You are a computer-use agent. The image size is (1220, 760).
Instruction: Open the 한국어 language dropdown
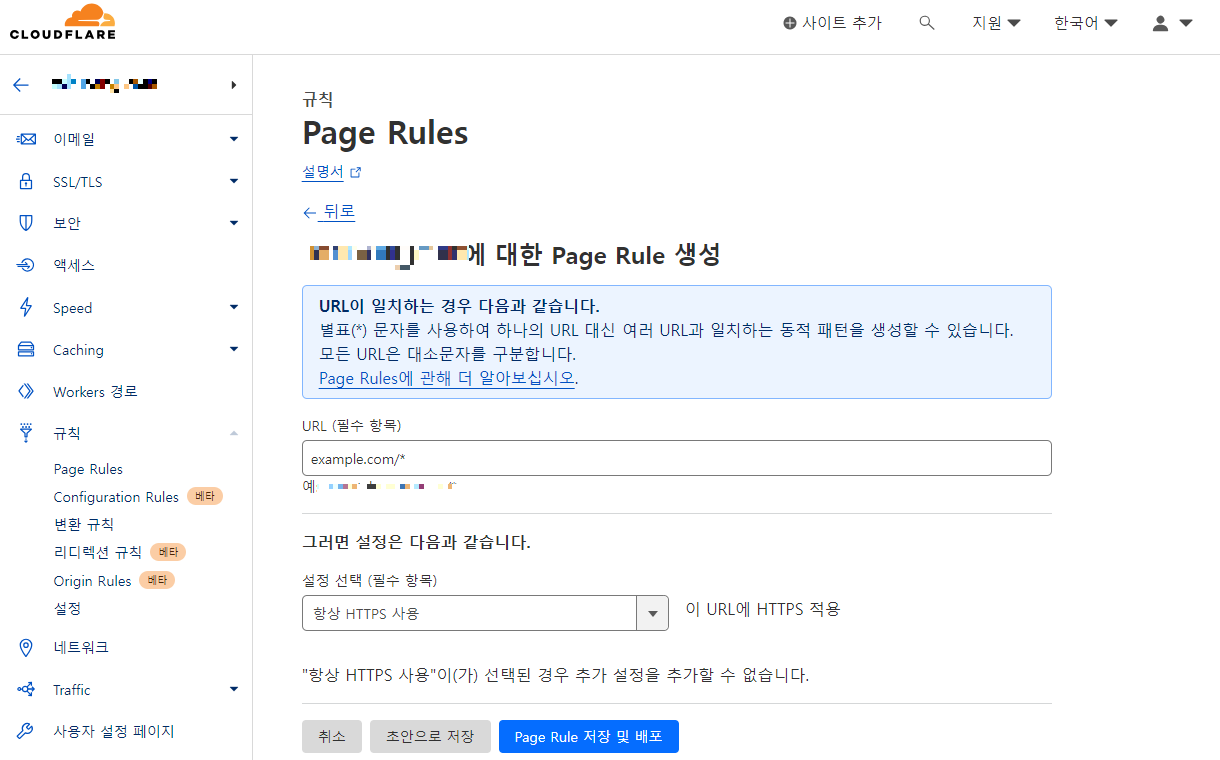tap(1085, 23)
